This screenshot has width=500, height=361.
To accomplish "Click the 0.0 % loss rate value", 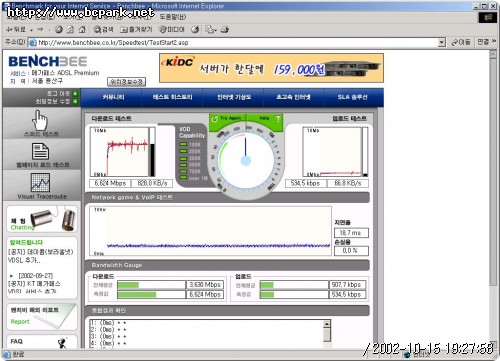I will [x=351, y=251].
